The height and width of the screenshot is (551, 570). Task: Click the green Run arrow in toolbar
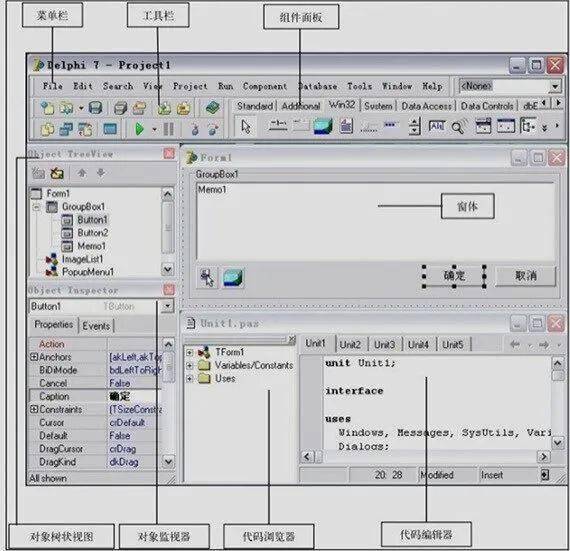coord(139,129)
